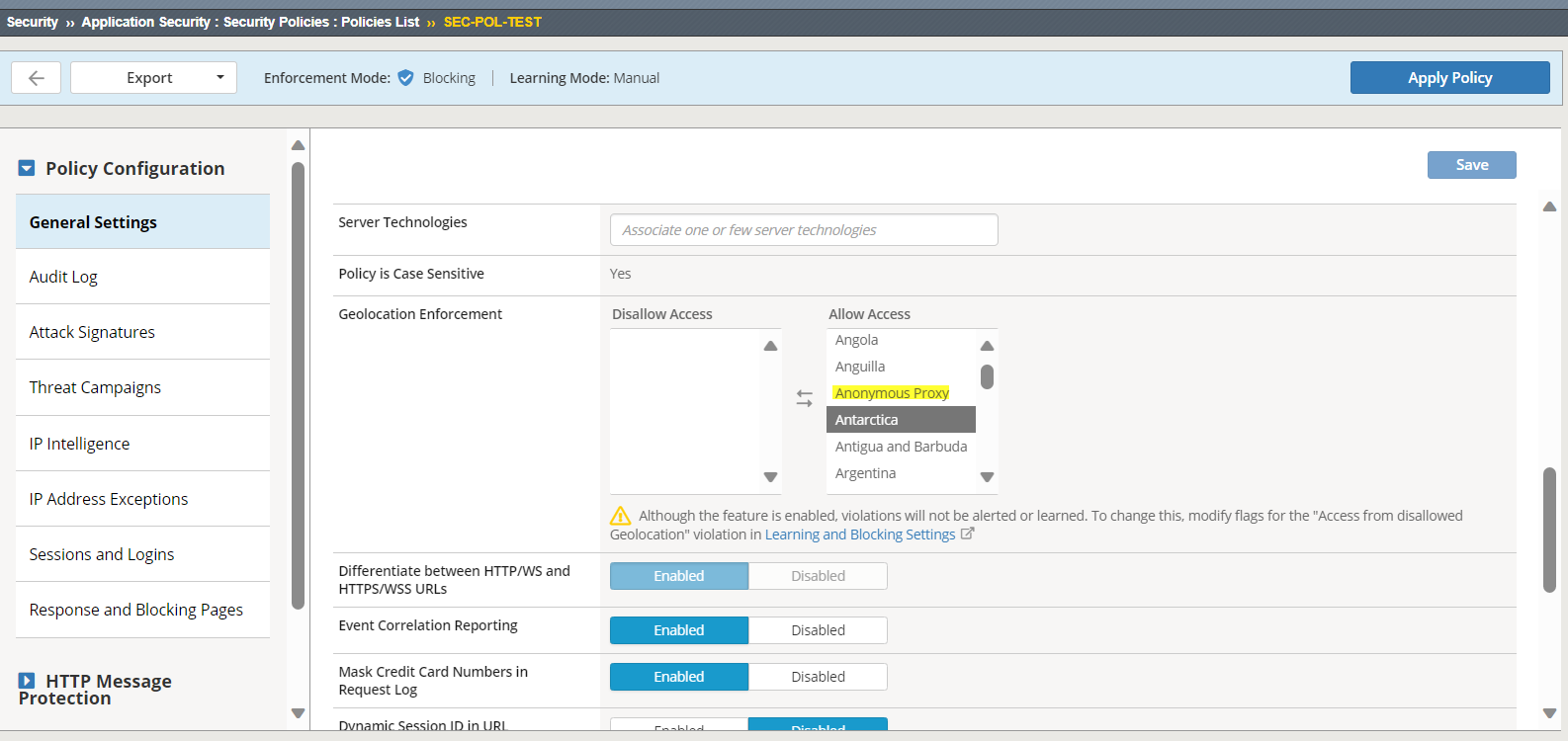Click the Blocking enforcement shield icon
The height and width of the screenshot is (741, 1568).
(405, 78)
